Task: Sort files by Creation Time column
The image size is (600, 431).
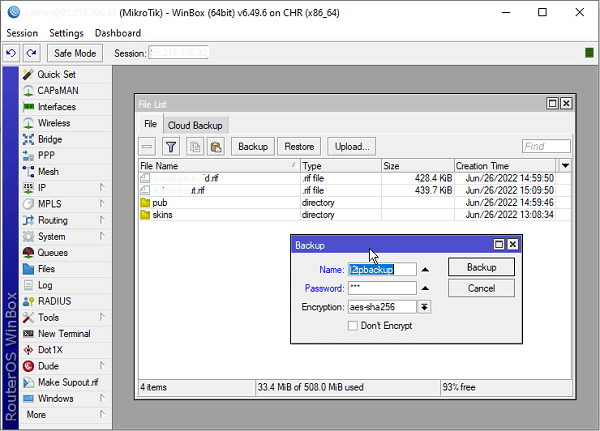Action: (505, 166)
